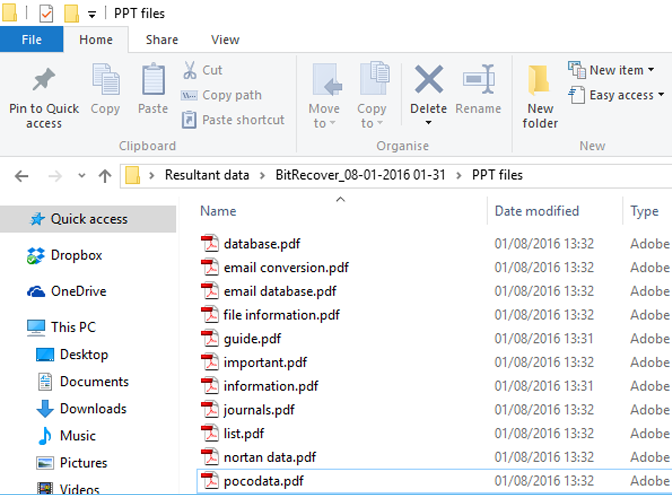This screenshot has width=672, height=495.
Task: Switch to the Share ribbon tab
Action: [162, 39]
